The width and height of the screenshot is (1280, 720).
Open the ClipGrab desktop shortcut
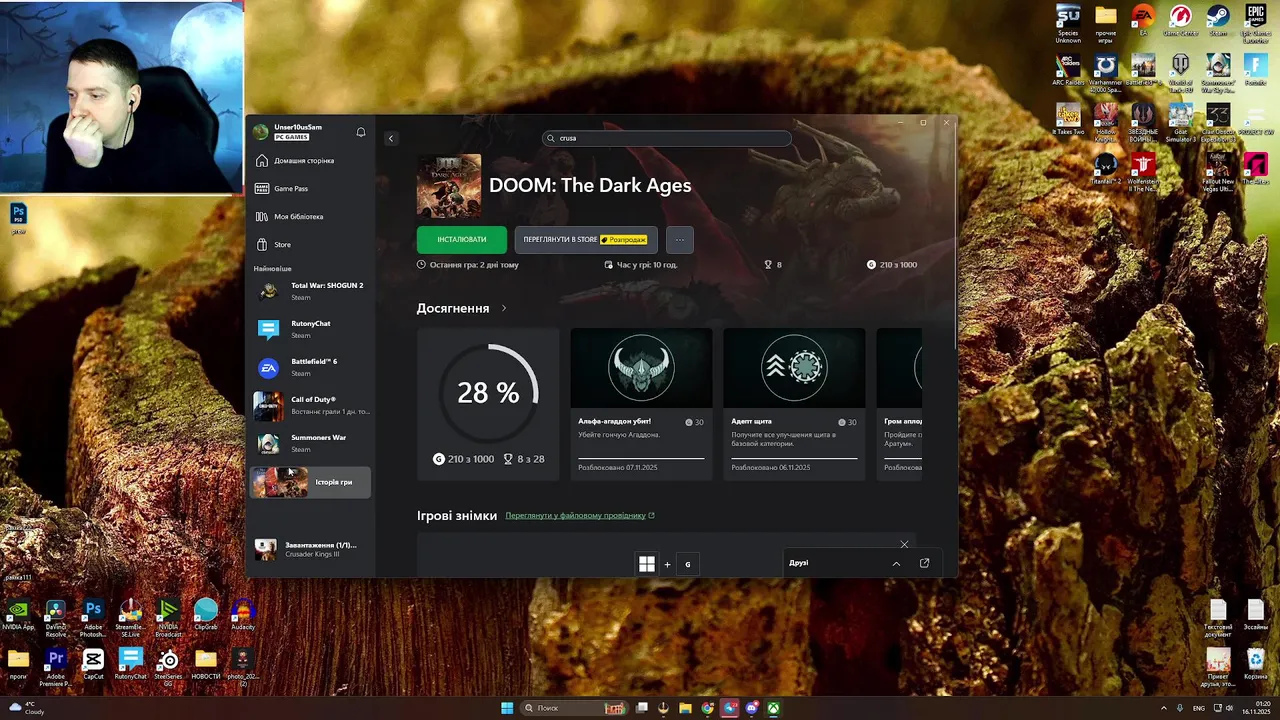click(x=206, y=615)
